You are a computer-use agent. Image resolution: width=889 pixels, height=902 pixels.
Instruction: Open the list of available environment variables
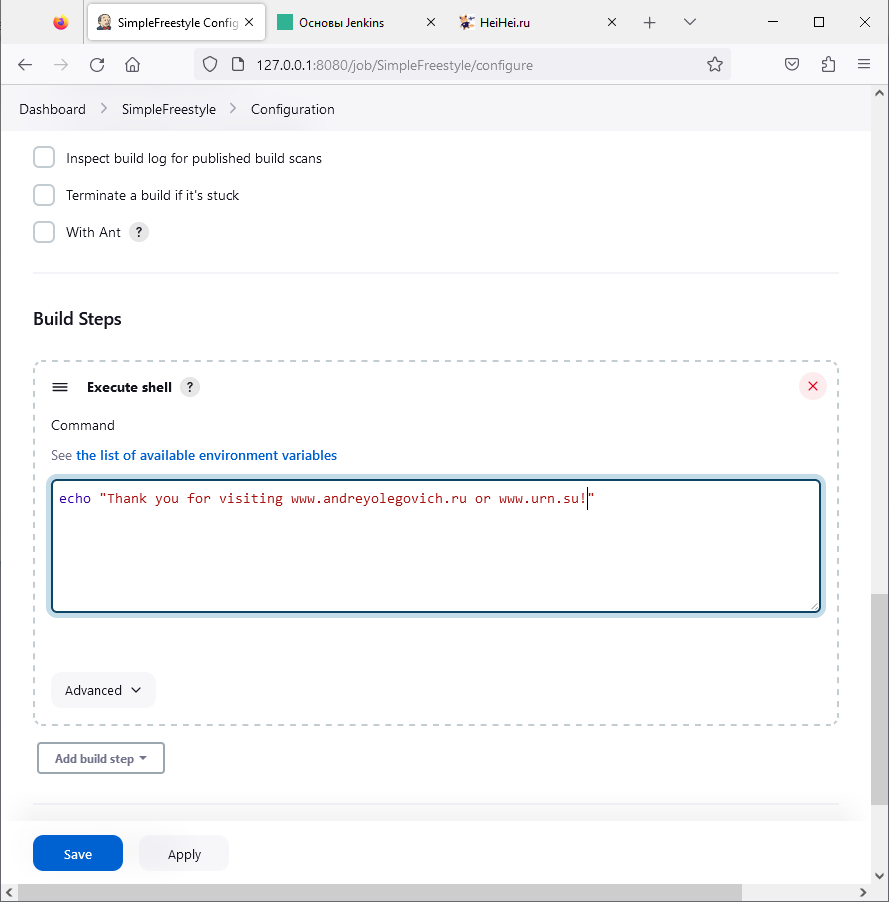206,455
